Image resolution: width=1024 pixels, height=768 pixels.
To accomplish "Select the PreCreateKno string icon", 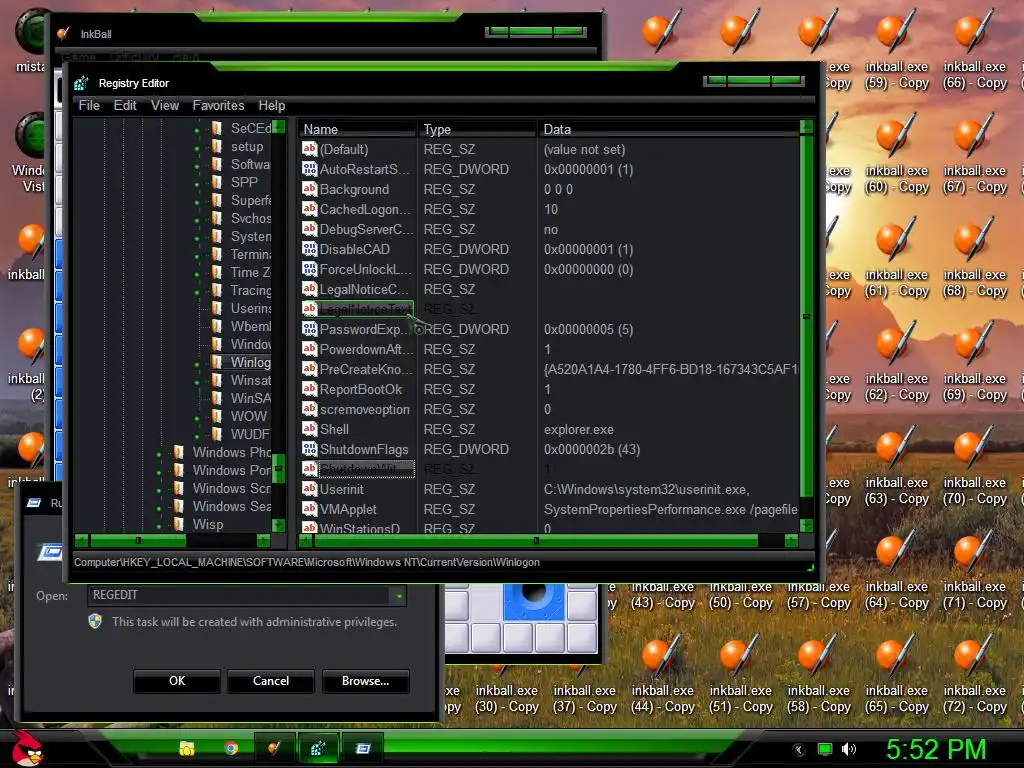I will (310, 369).
